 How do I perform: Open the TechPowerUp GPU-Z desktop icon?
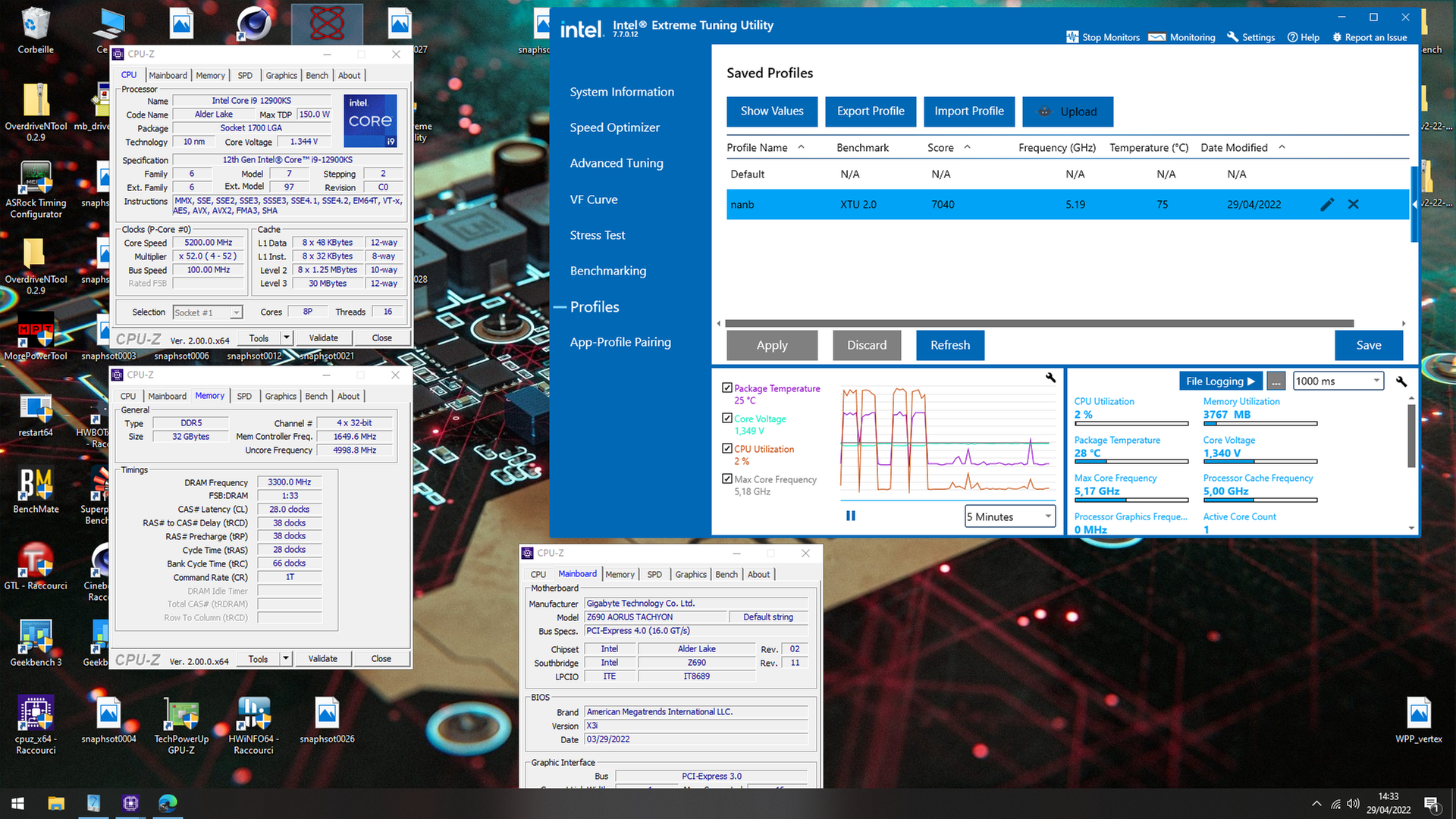(181, 726)
